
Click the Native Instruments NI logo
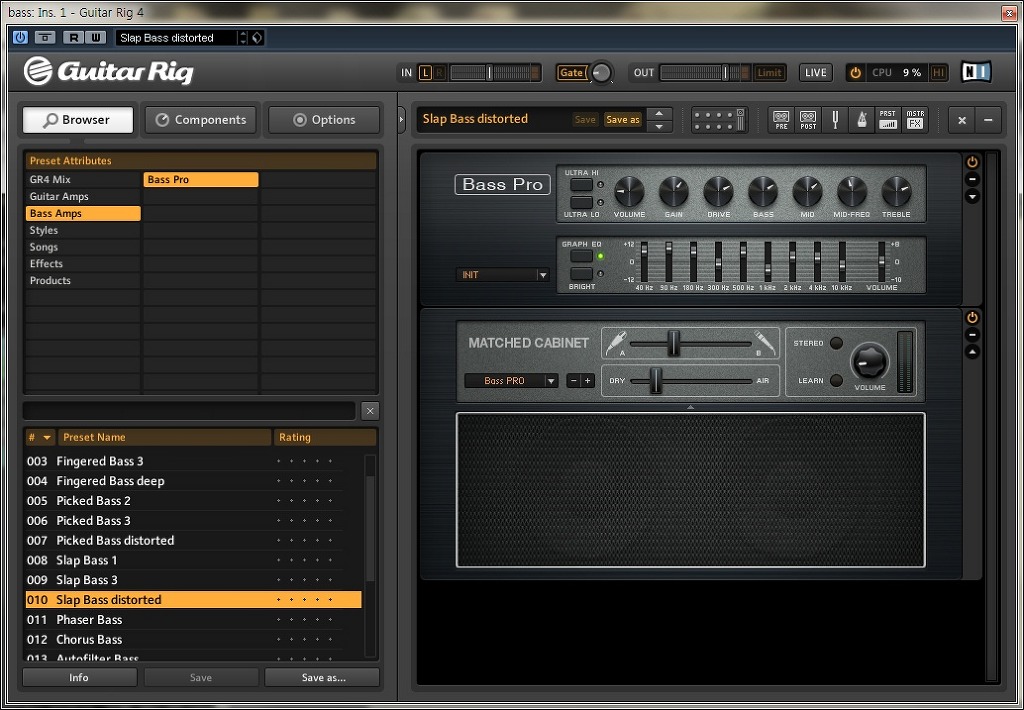coord(976,72)
